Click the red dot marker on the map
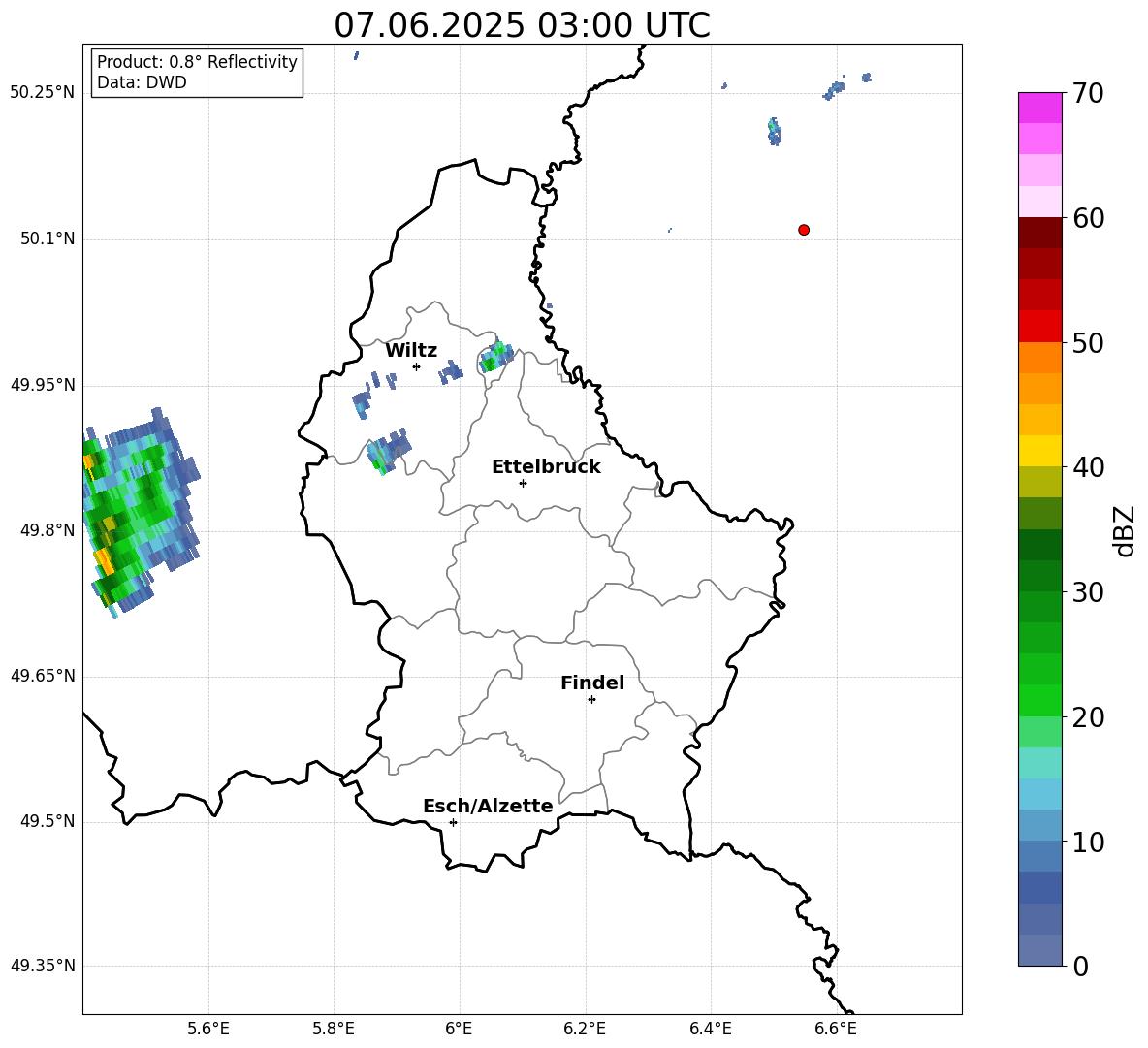This screenshot has height=1048, width=1148. click(x=804, y=230)
